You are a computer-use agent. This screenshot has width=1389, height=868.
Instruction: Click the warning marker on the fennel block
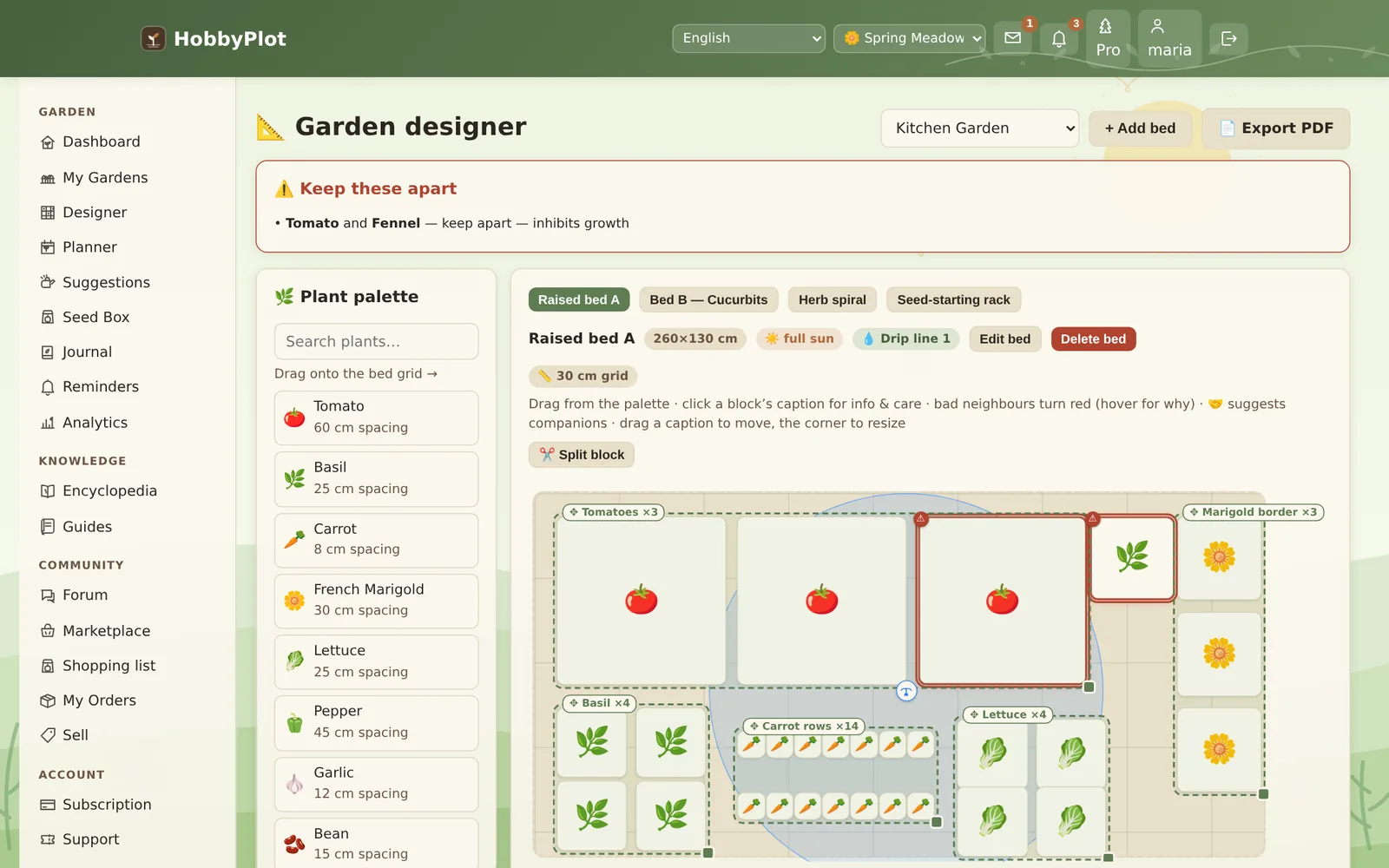[x=1093, y=519]
